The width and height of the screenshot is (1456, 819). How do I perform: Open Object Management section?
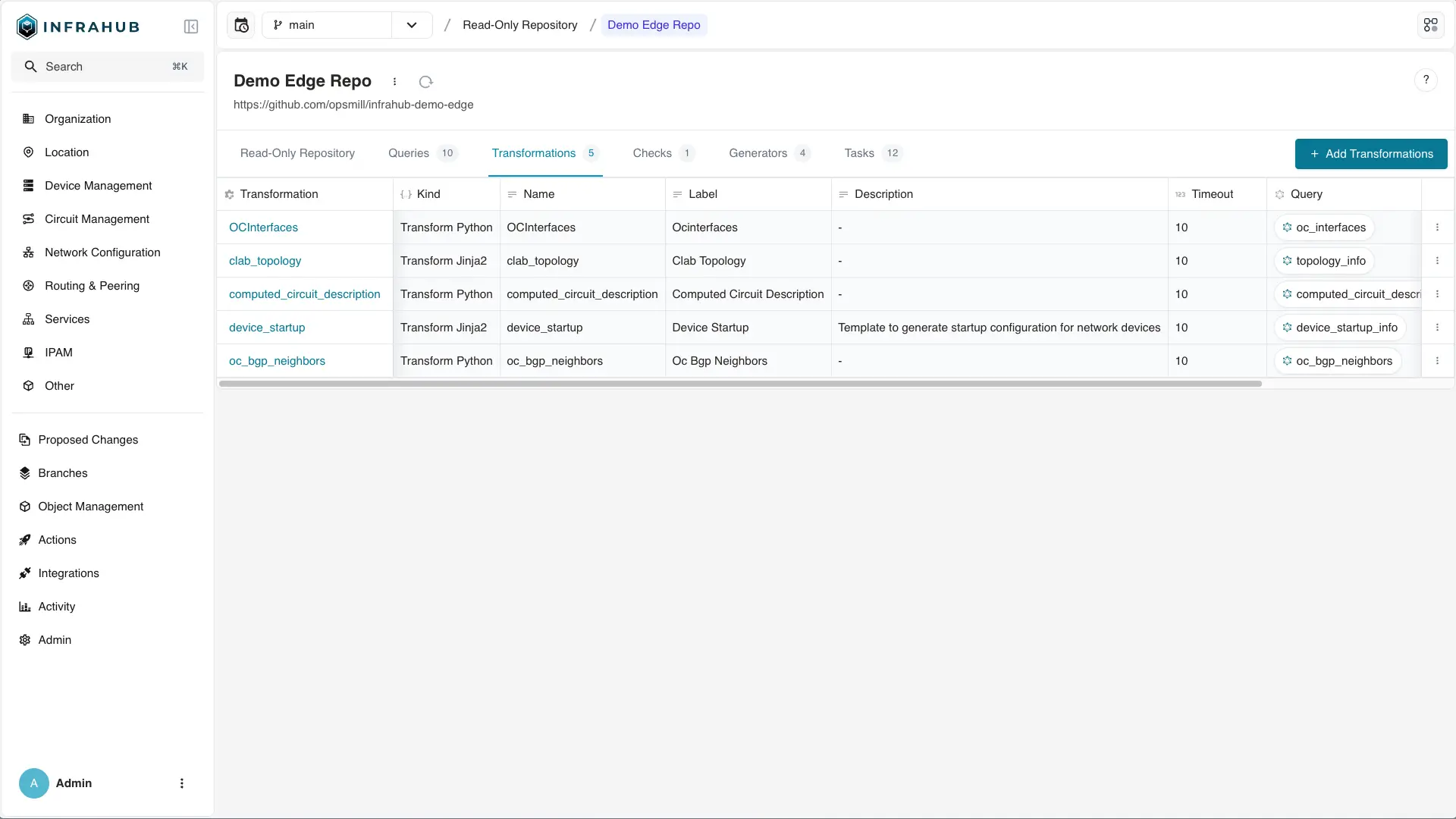tap(108, 507)
